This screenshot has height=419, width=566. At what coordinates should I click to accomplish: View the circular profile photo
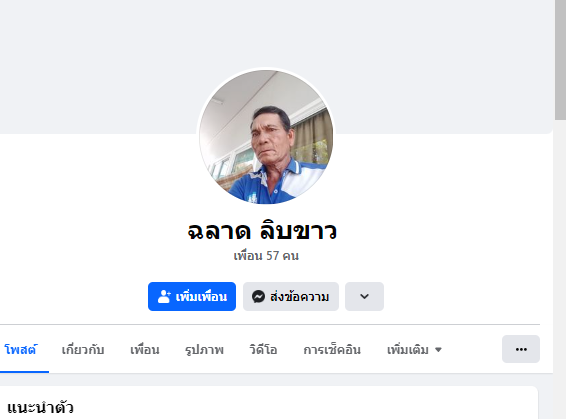266,137
